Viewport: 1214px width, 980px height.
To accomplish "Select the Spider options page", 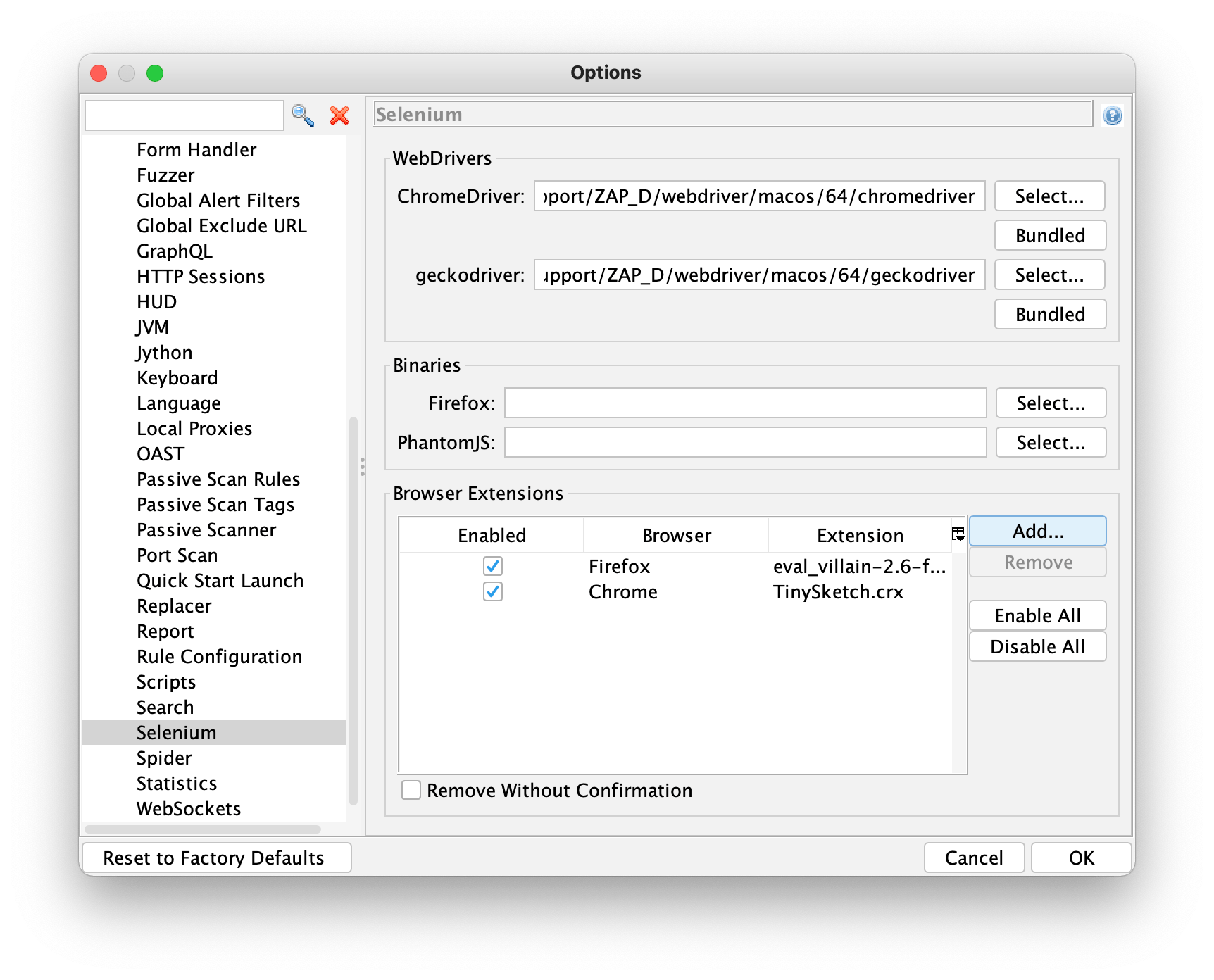I will coord(164,758).
